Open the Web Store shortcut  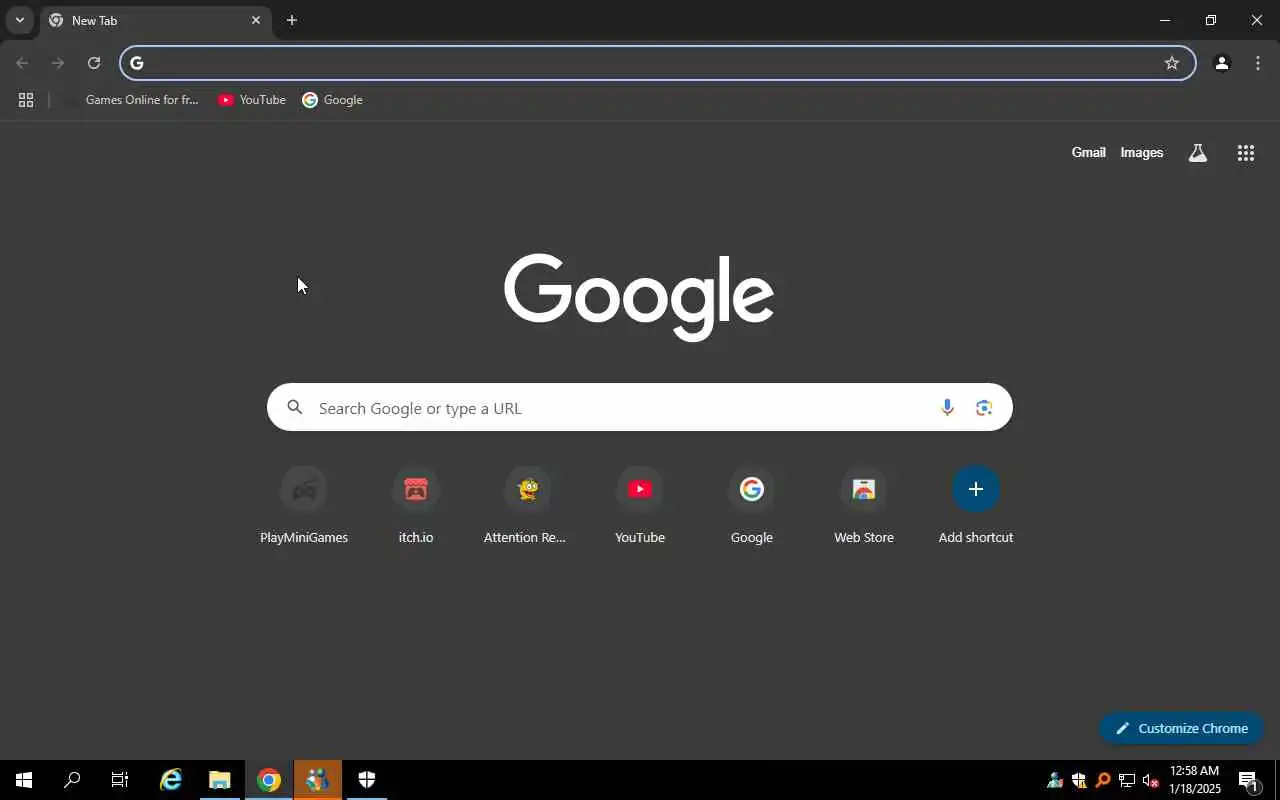click(864, 506)
